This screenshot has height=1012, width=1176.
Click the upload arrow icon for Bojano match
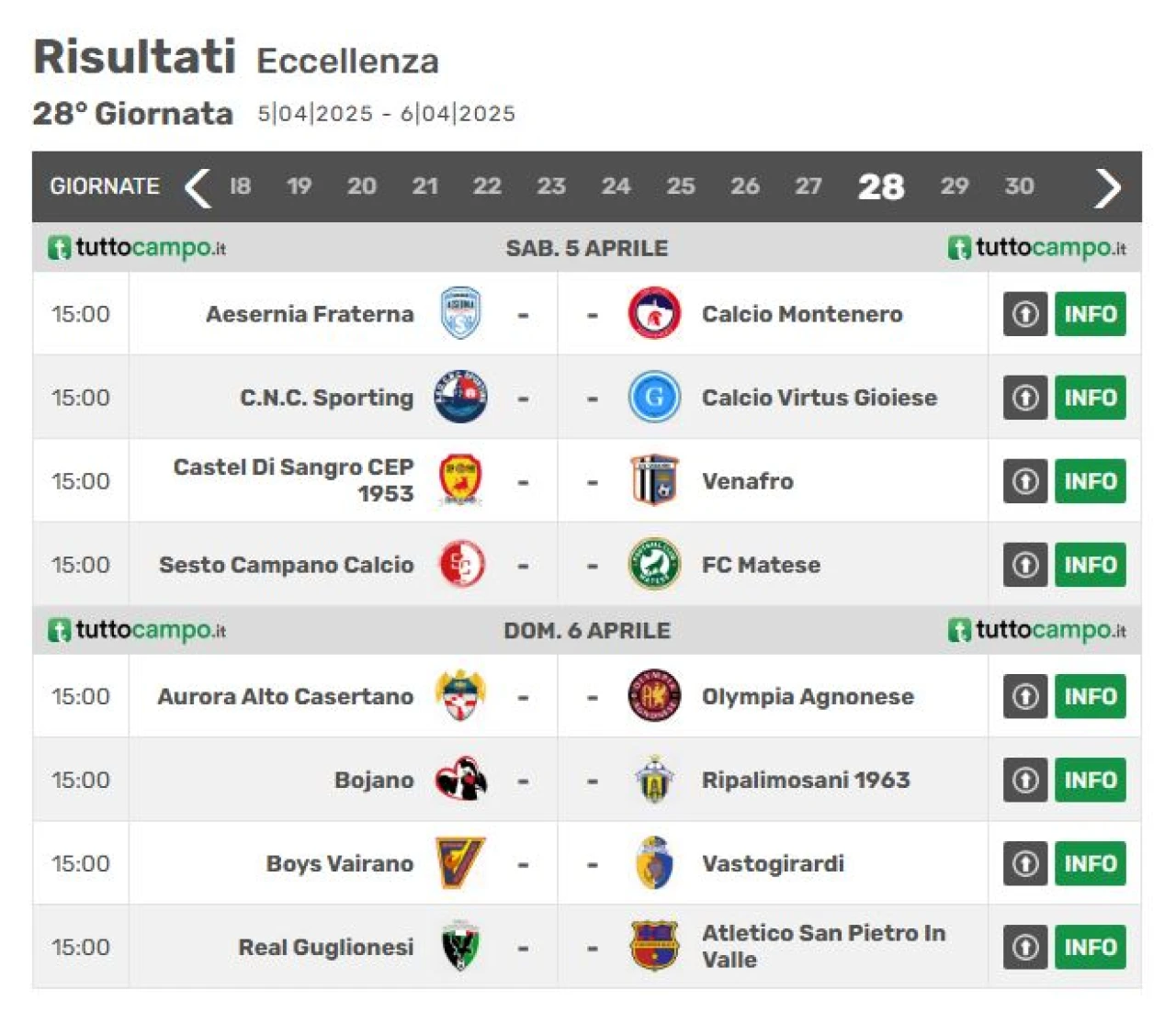1025,780
